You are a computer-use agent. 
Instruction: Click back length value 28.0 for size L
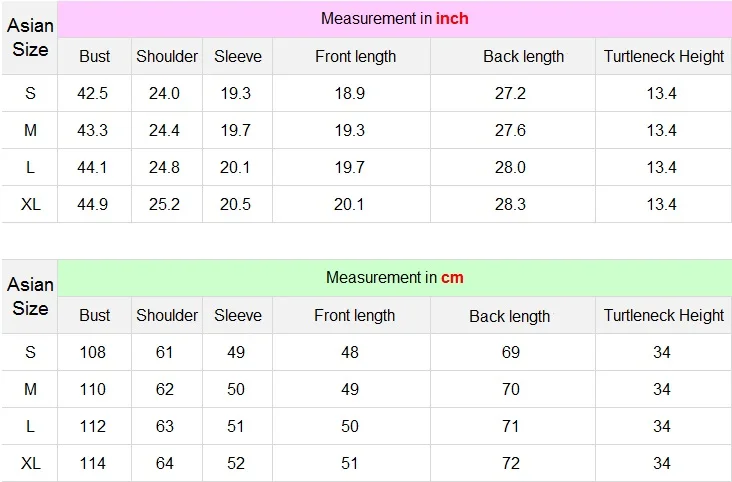pos(510,167)
